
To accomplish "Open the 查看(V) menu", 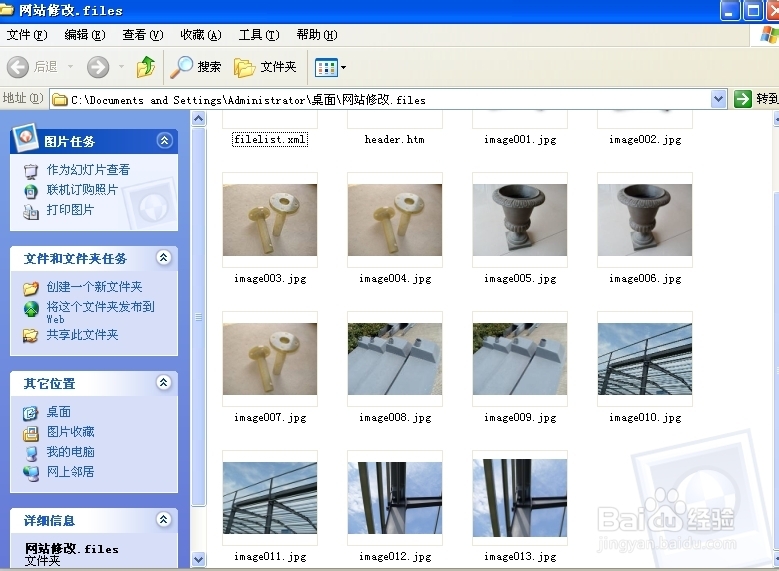I will pos(143,35).
